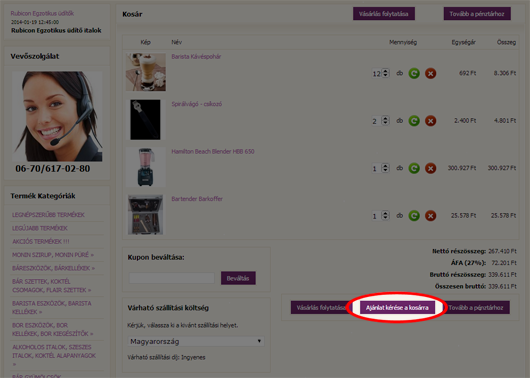Adjust Spirálvágó quantity stepper arrows
The height and width of the screenshot is (378, 530).
(x=385, y=120)
